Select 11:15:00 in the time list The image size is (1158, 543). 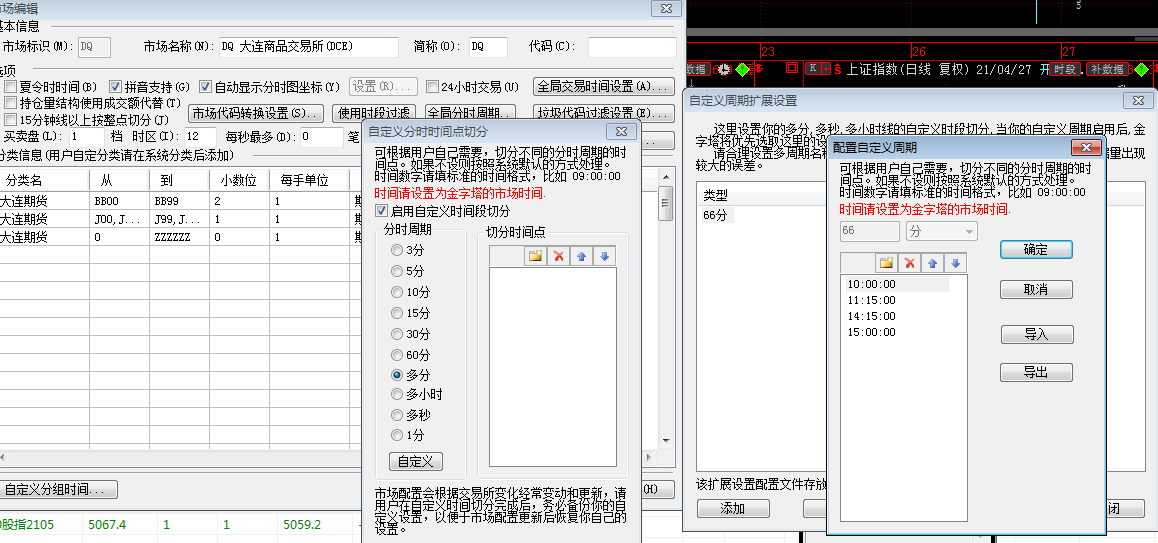point(871,300)
